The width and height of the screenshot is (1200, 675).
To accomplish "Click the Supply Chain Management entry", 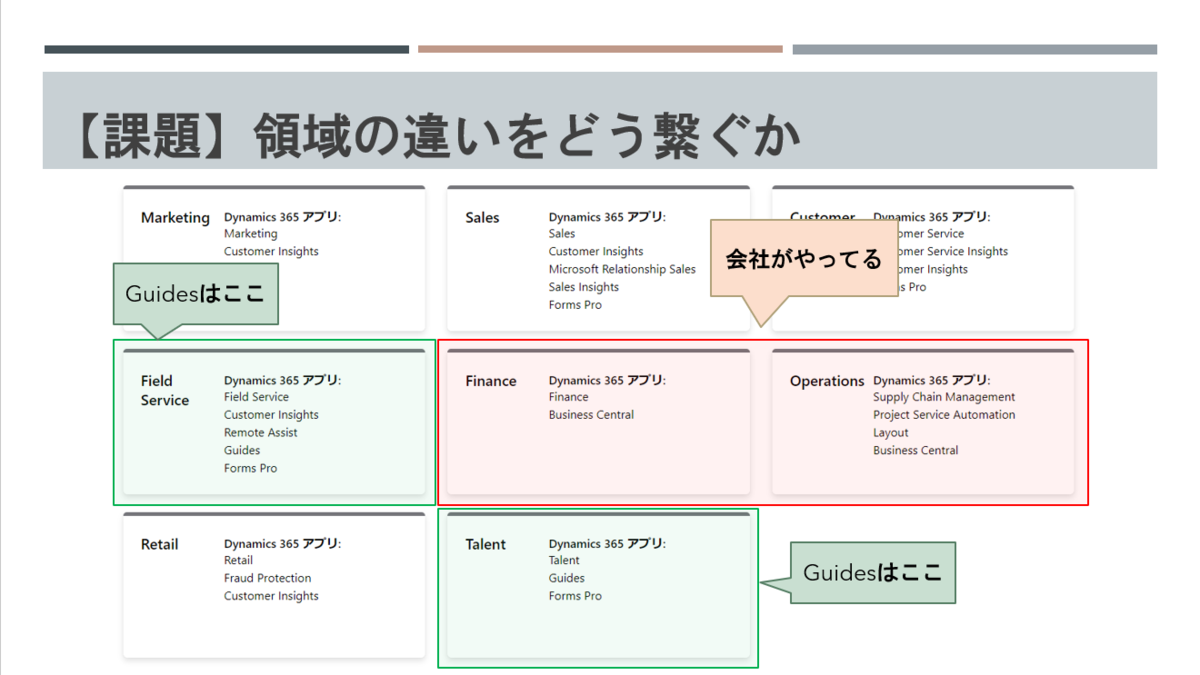I will pyautogui.click(x=944, y=397).
